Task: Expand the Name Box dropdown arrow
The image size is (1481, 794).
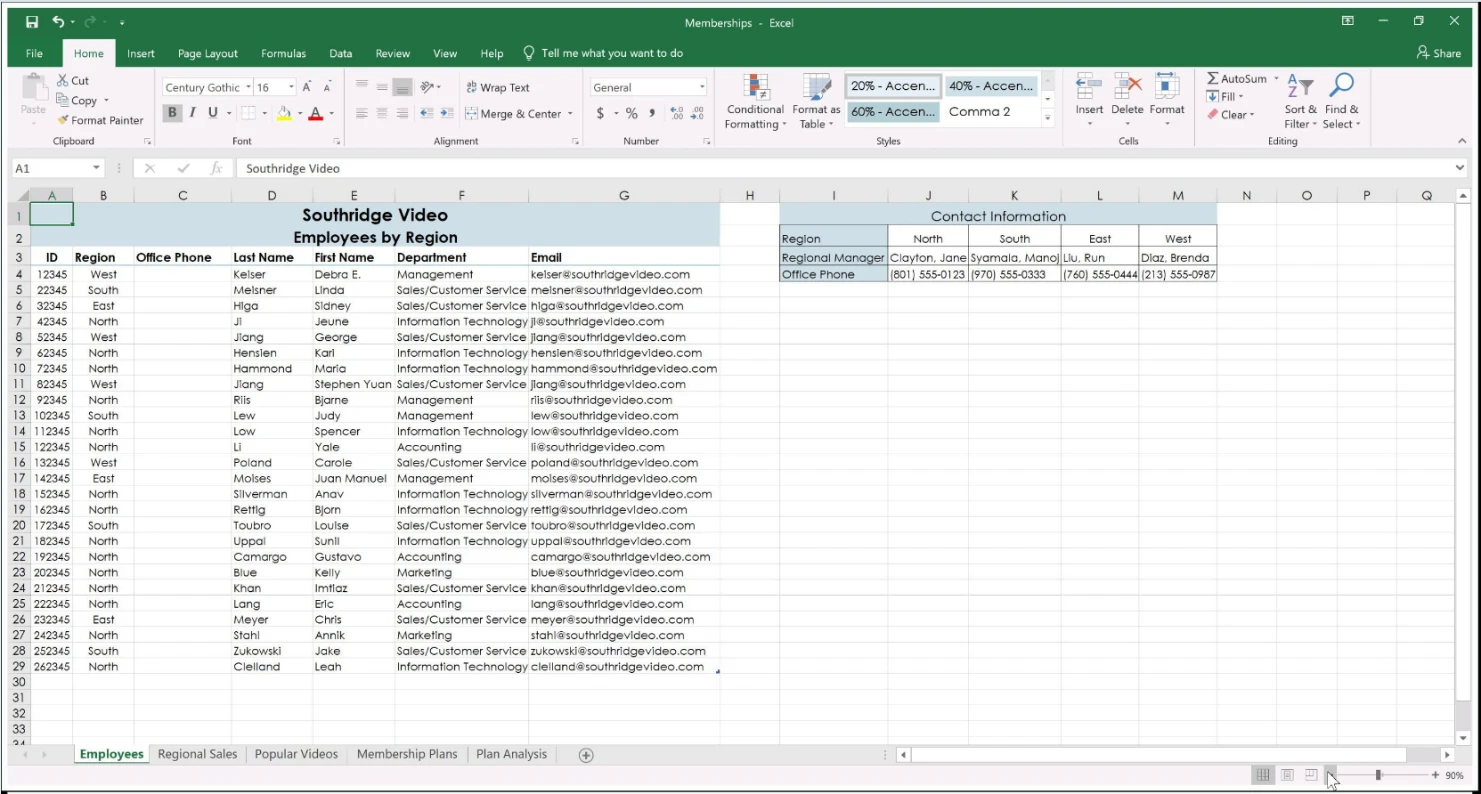Action: pos(96,169)
